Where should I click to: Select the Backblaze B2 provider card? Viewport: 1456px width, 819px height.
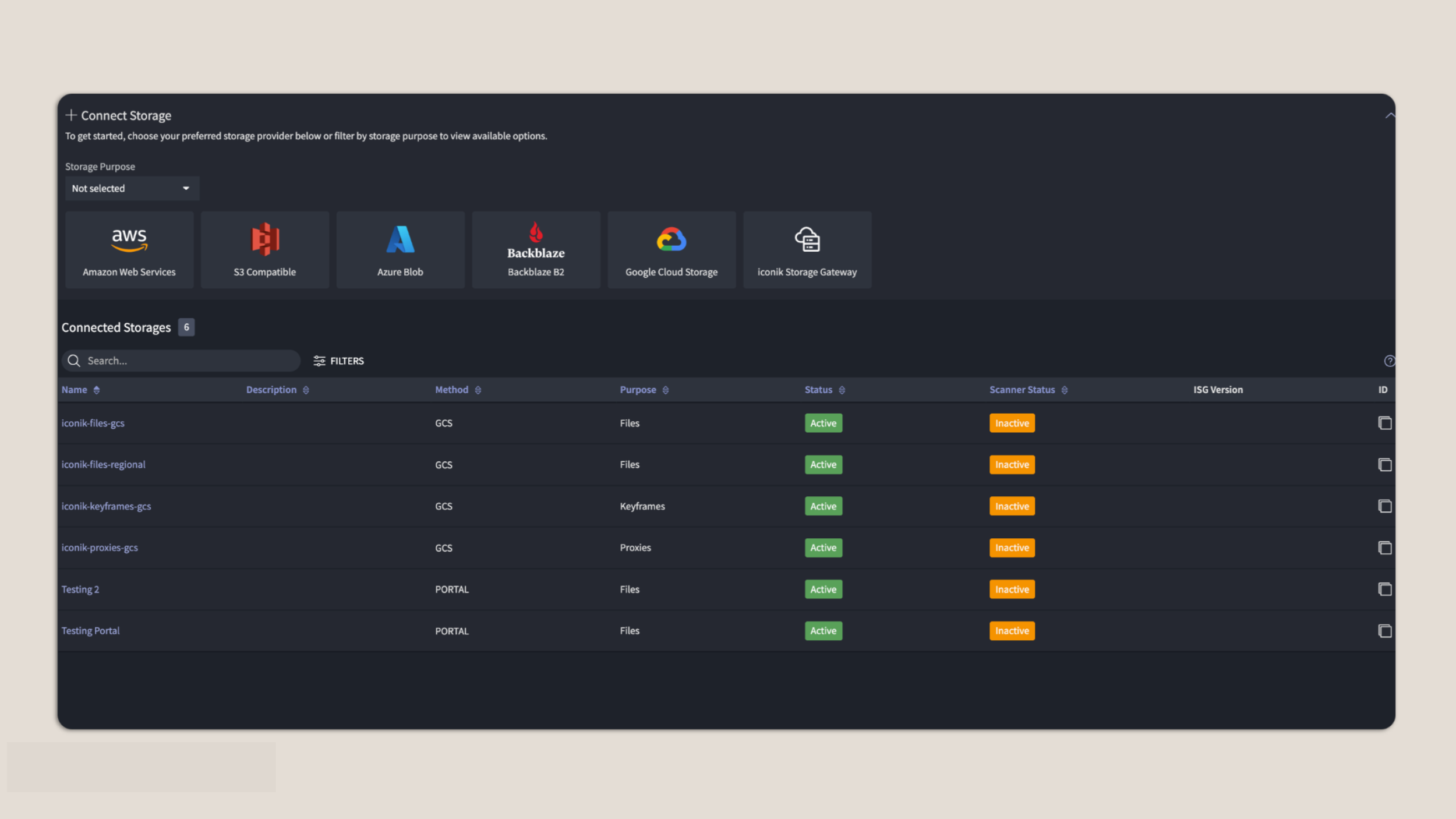(536, 250)
